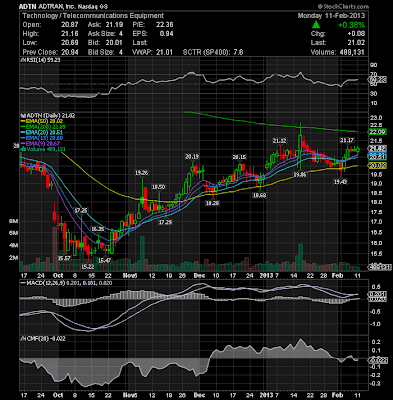Click the P/E ratio value 22.36
This screenshot has height=400, width=393.
tap(165, 25)
